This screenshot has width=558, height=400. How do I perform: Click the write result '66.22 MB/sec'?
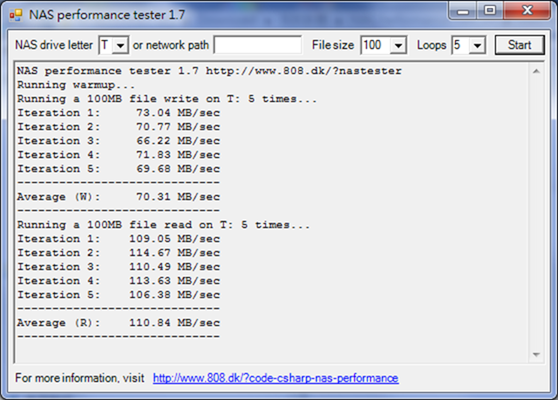[x=178, y=141]
